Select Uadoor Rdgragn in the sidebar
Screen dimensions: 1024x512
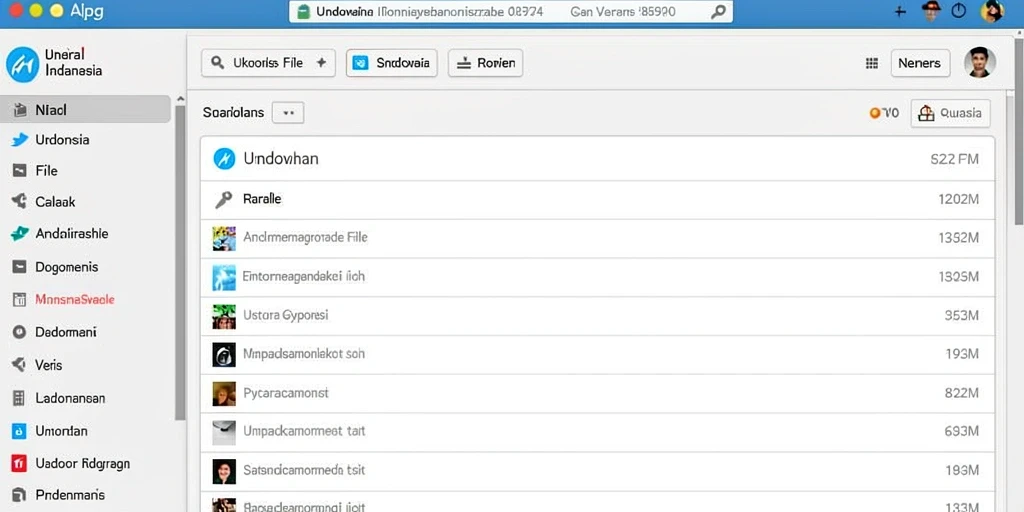tap(82, 464)
